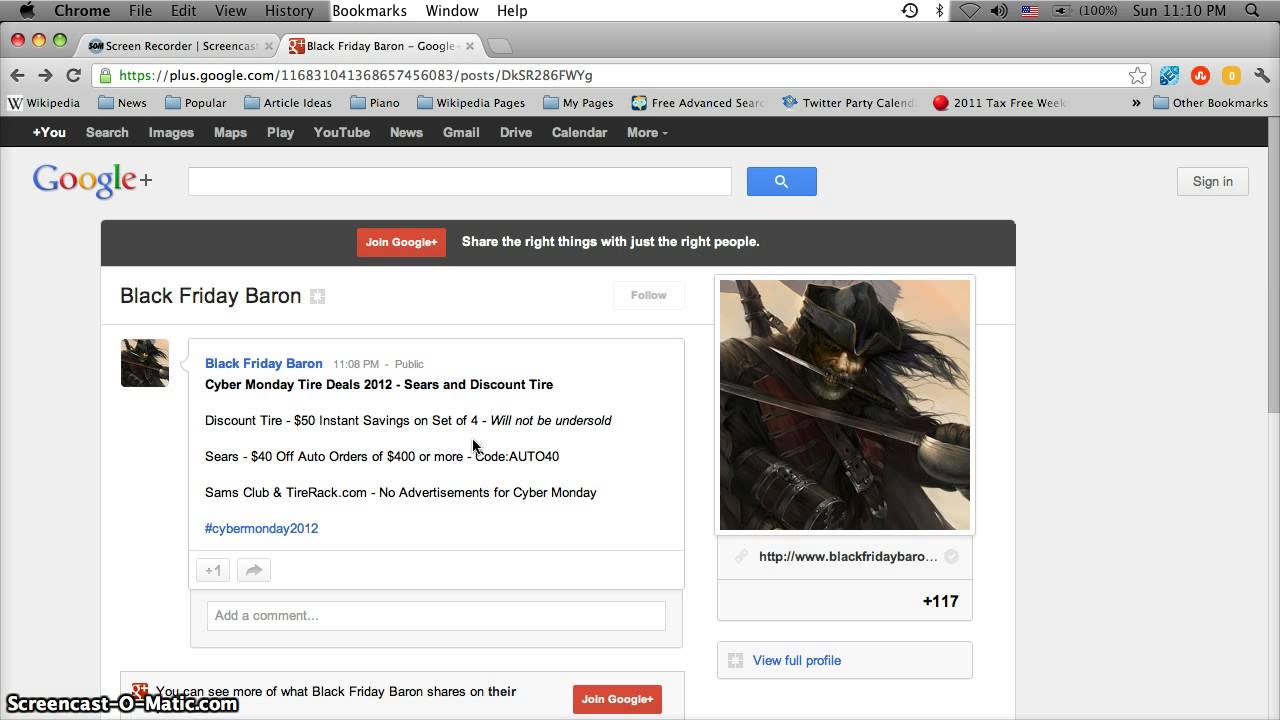Click the battery status icon
This screenshot has height=720, width=1280.
pyautogui.click(x=1063, y=11)
